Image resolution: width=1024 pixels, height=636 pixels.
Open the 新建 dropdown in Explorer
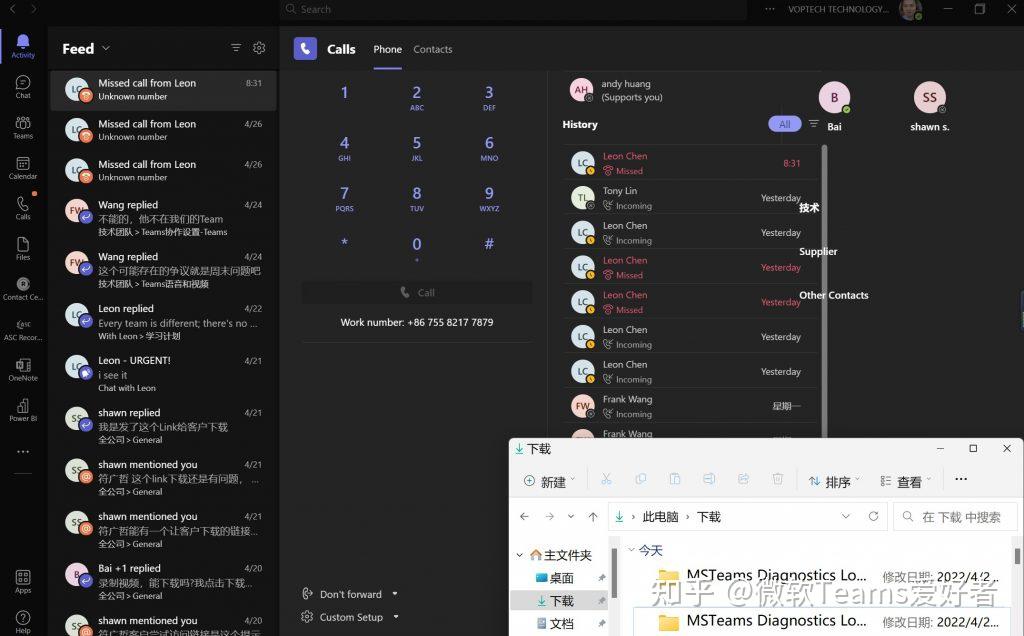550,481
